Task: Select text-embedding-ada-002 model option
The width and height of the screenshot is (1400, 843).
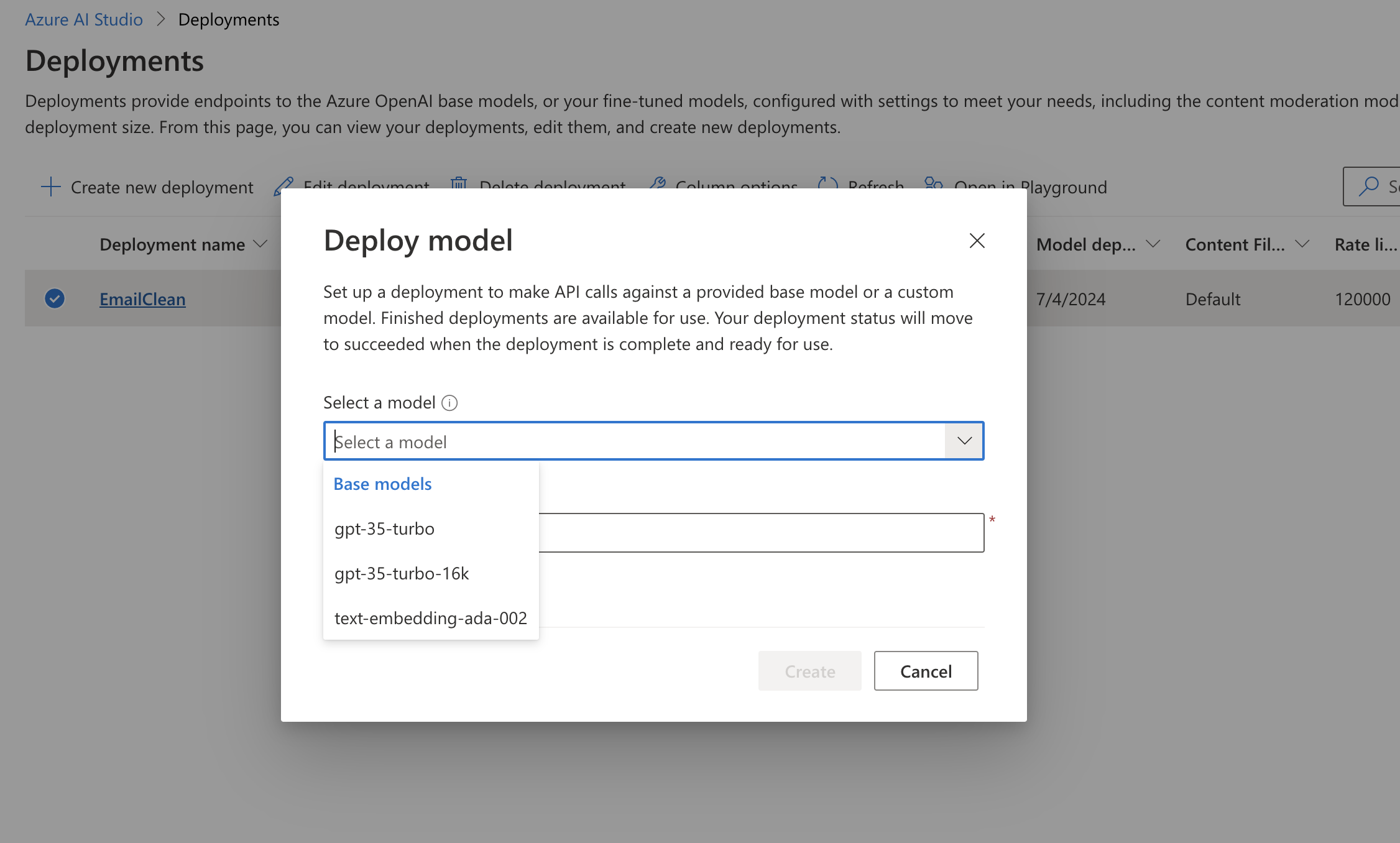Action: 430,619
